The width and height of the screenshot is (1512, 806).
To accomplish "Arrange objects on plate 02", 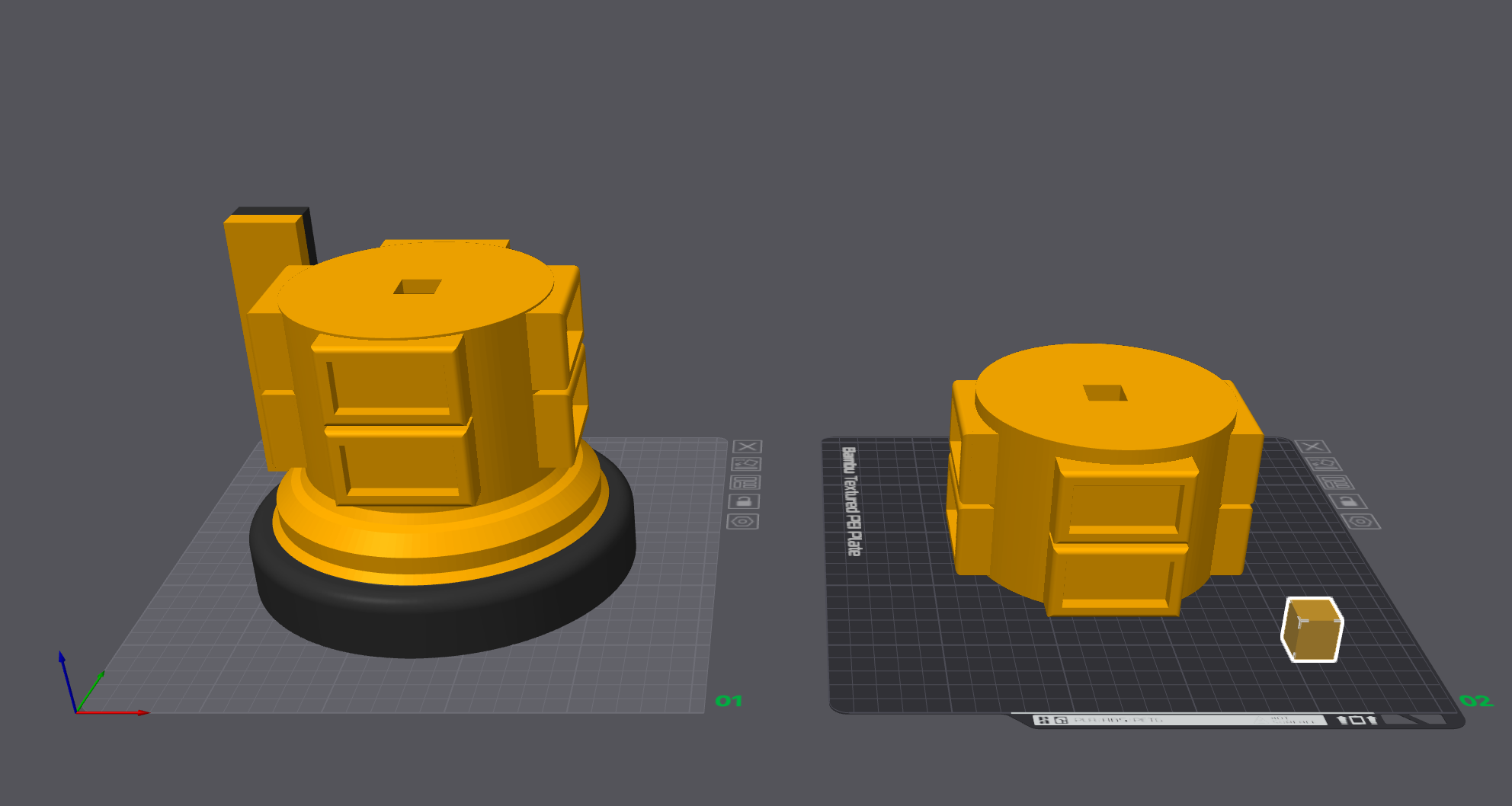I will click(x=1336, y=482).
